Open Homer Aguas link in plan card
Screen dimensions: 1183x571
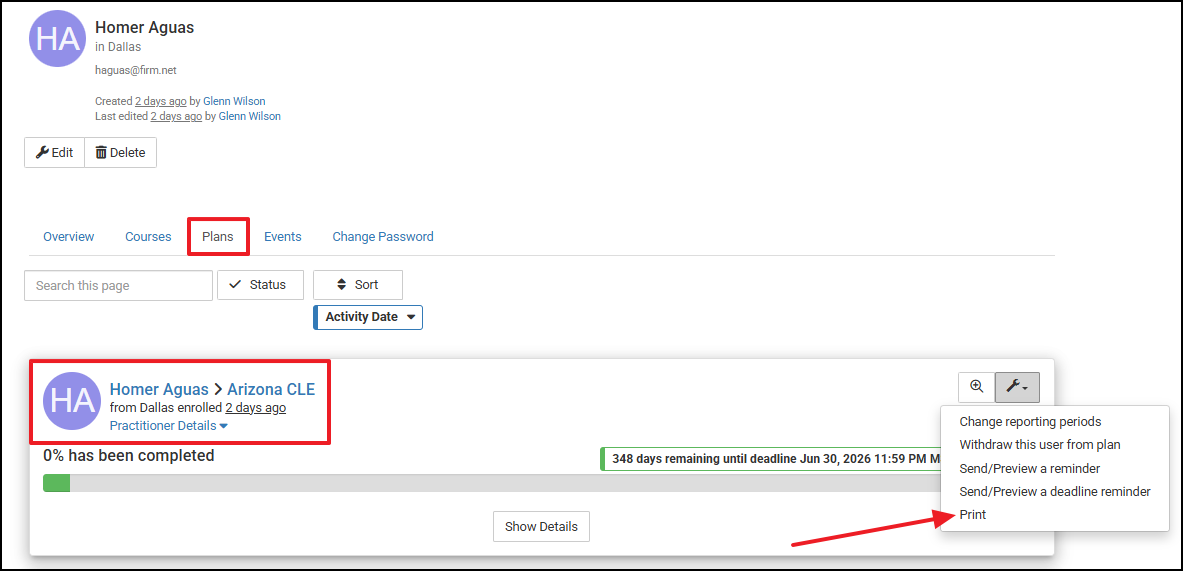(x=159, y=389)
